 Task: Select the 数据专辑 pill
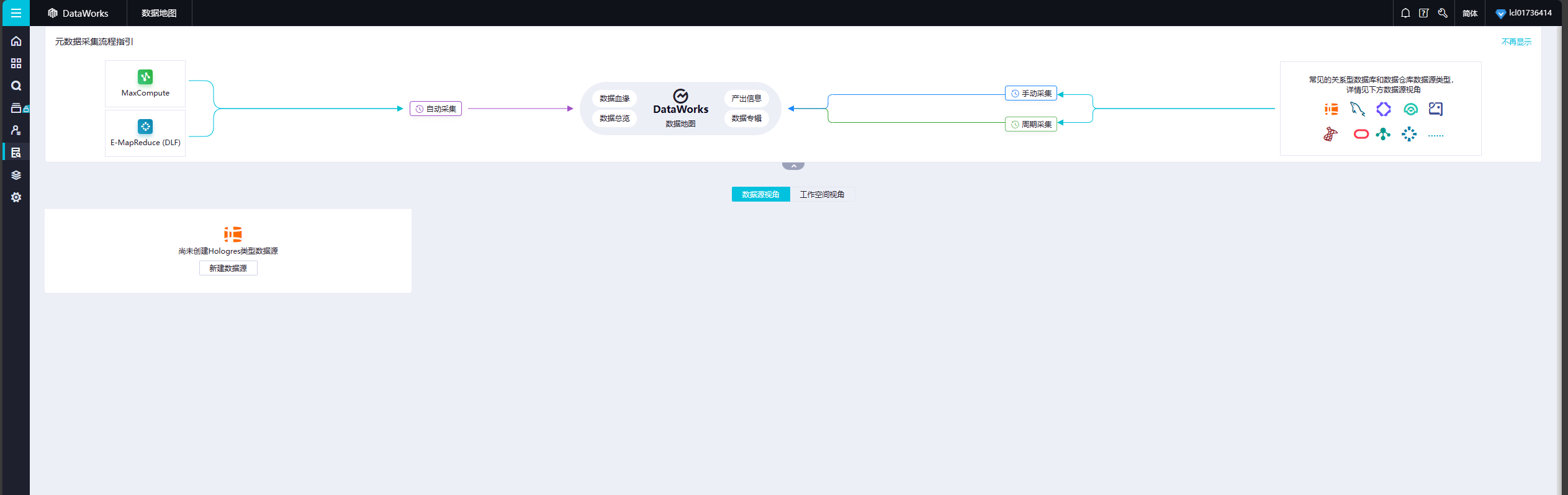[x=746, y=118]
